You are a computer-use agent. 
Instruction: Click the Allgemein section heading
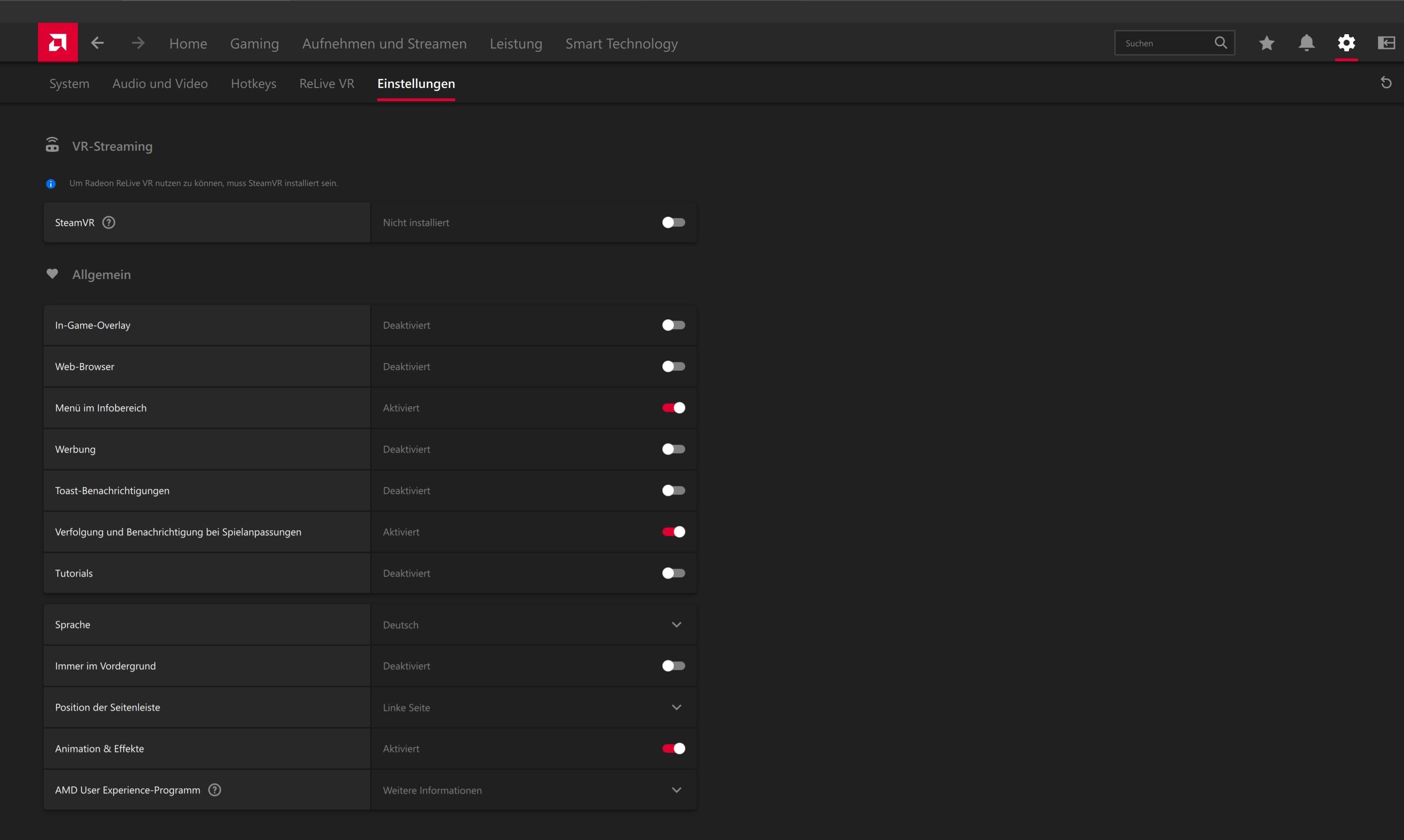point(101,275)
